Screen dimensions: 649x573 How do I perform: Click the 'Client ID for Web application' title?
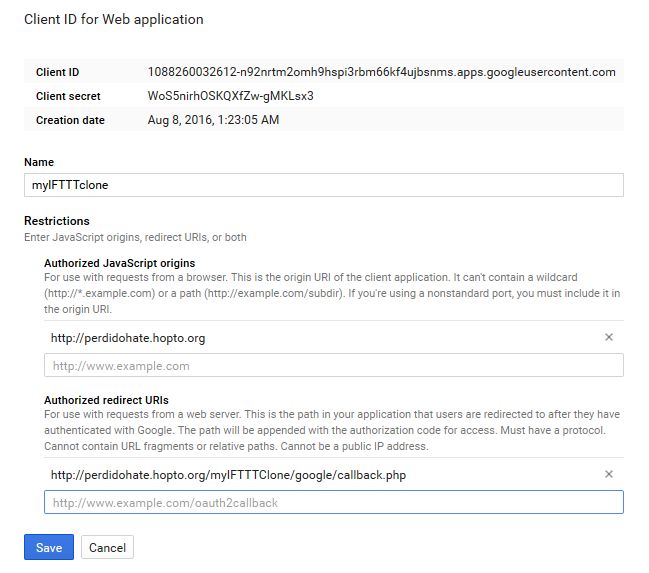113,19
